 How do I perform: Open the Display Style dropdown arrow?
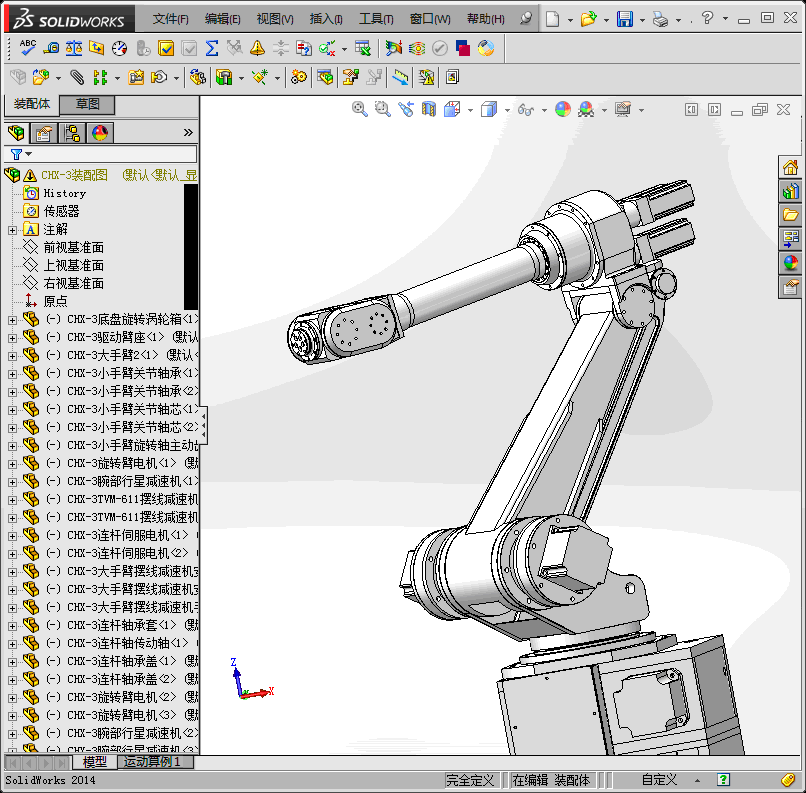(x=507, y=110)
